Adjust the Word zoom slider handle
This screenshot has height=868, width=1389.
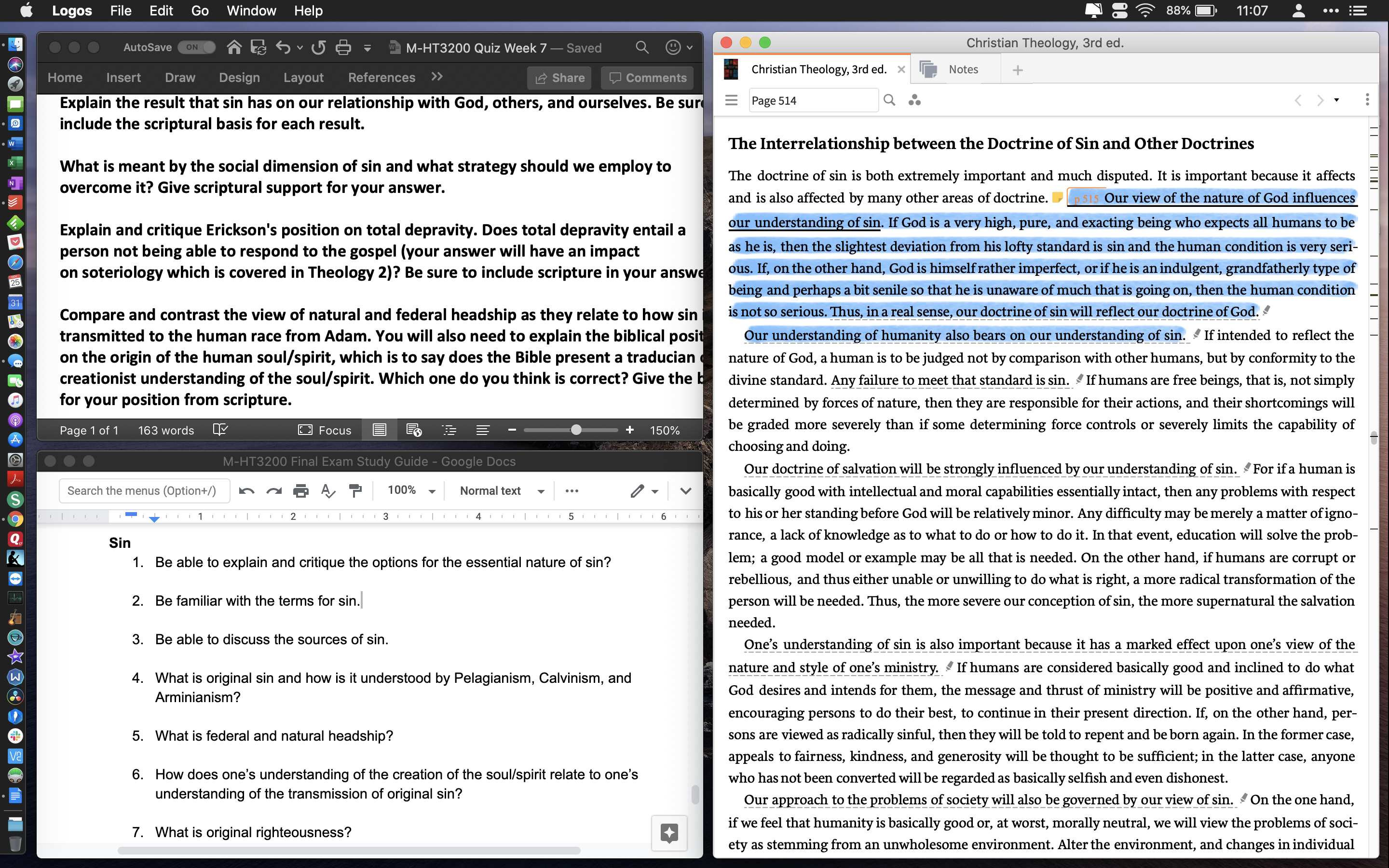pyautogui.click(x=576, y=429)
